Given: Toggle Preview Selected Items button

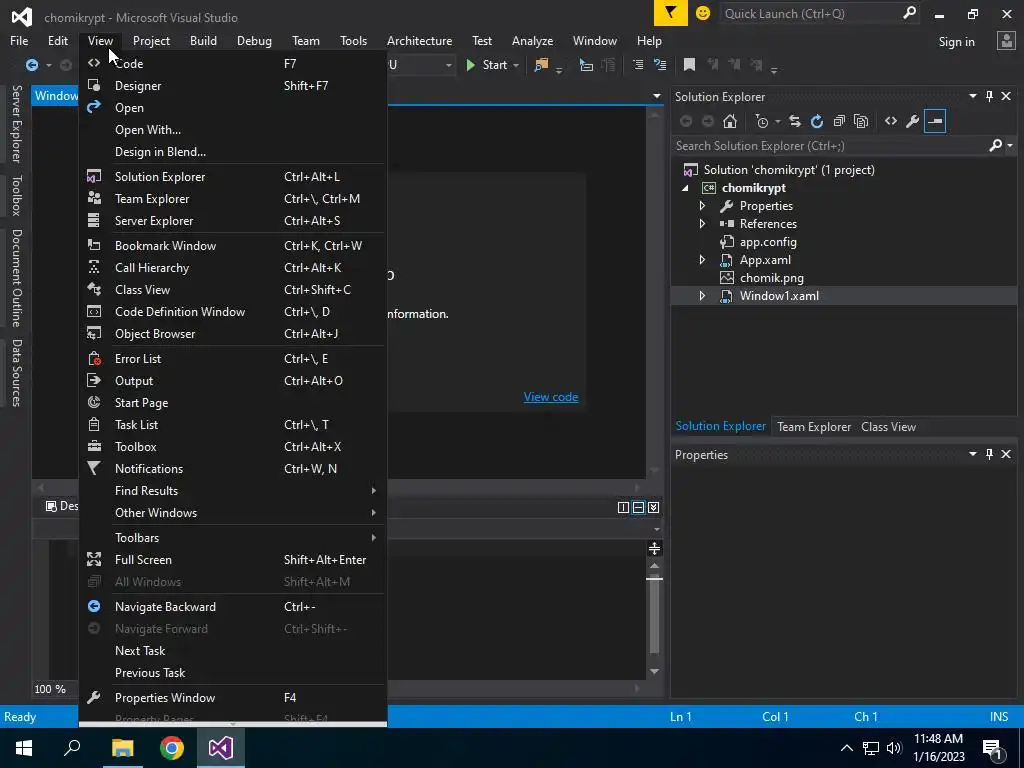Looking at the screenshot, I should point(935,121).
